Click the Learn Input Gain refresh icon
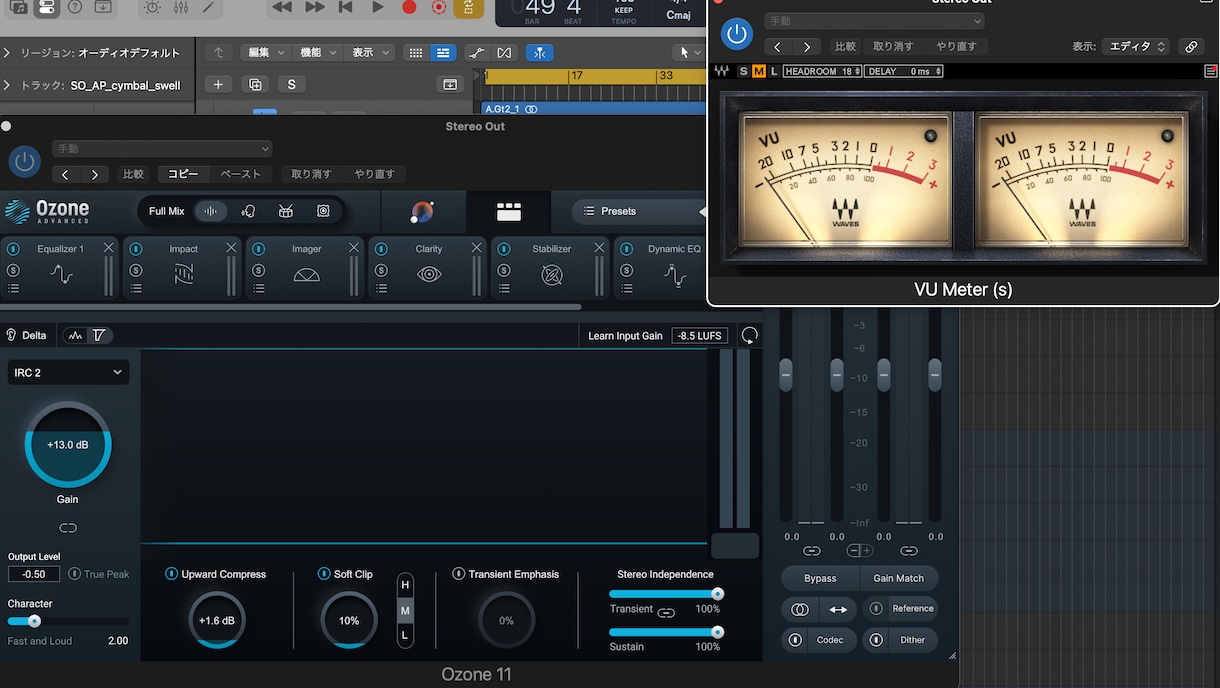Screen dimensions: 1220x688 [749, 336]
